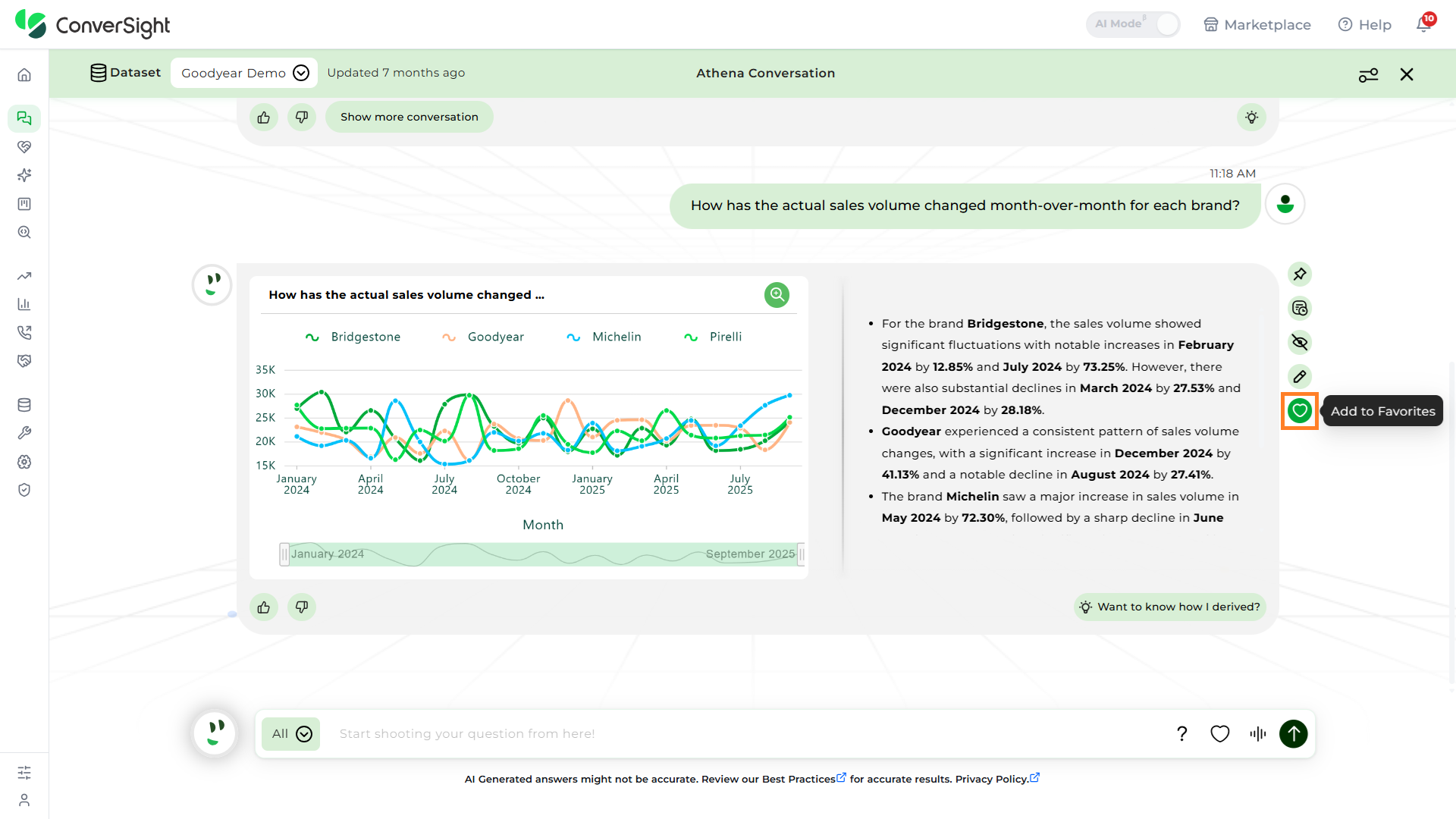Open the shield security sidebar icon

coord(24,490)
